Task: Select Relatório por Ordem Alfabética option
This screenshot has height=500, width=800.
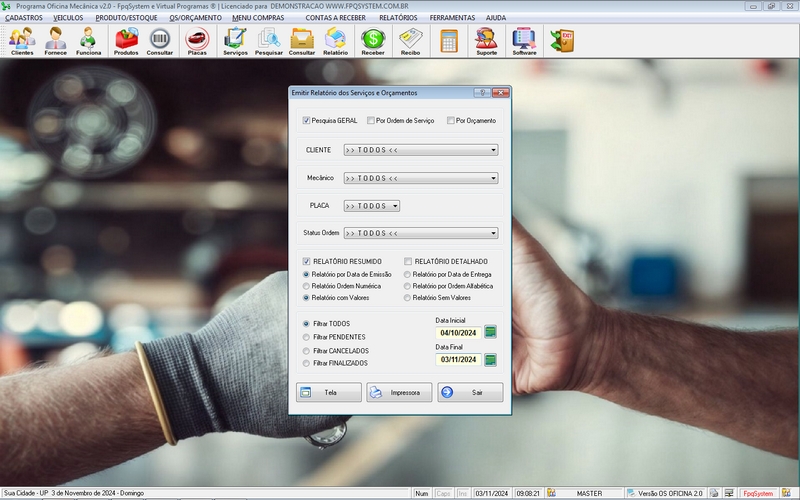Action: pos(407,286)
